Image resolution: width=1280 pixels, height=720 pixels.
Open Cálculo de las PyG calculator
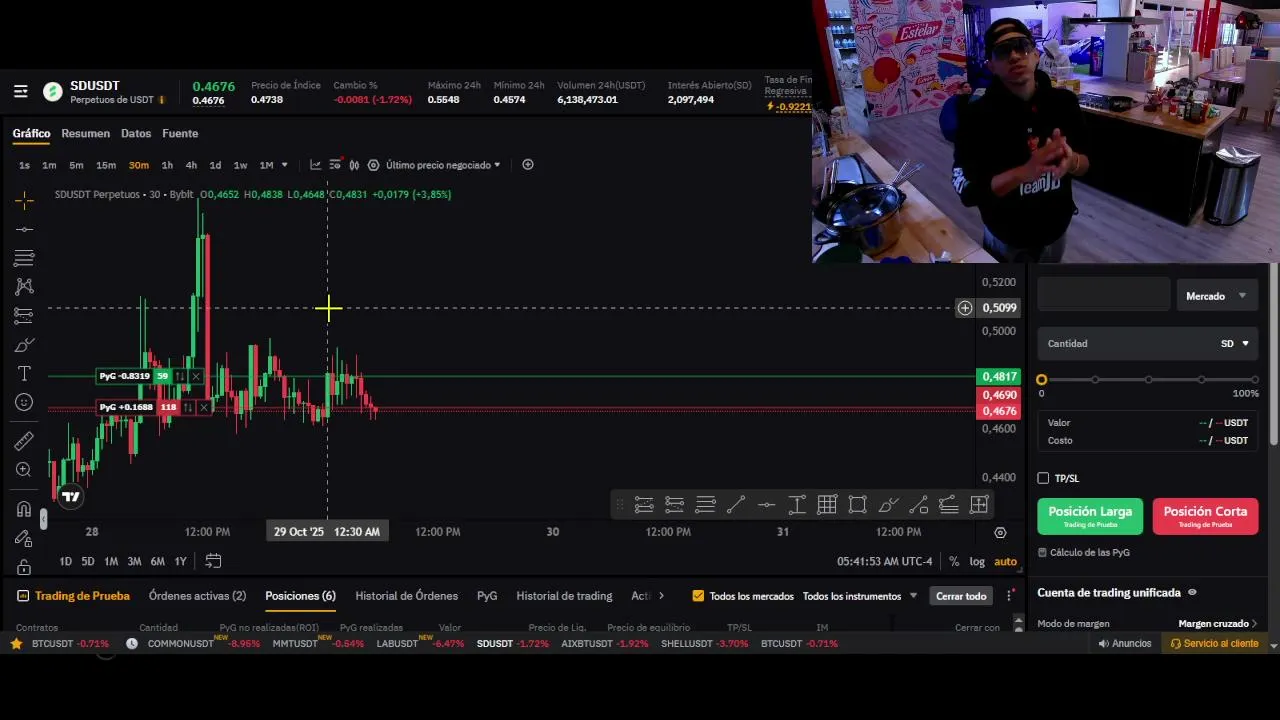pos(1084,553)
